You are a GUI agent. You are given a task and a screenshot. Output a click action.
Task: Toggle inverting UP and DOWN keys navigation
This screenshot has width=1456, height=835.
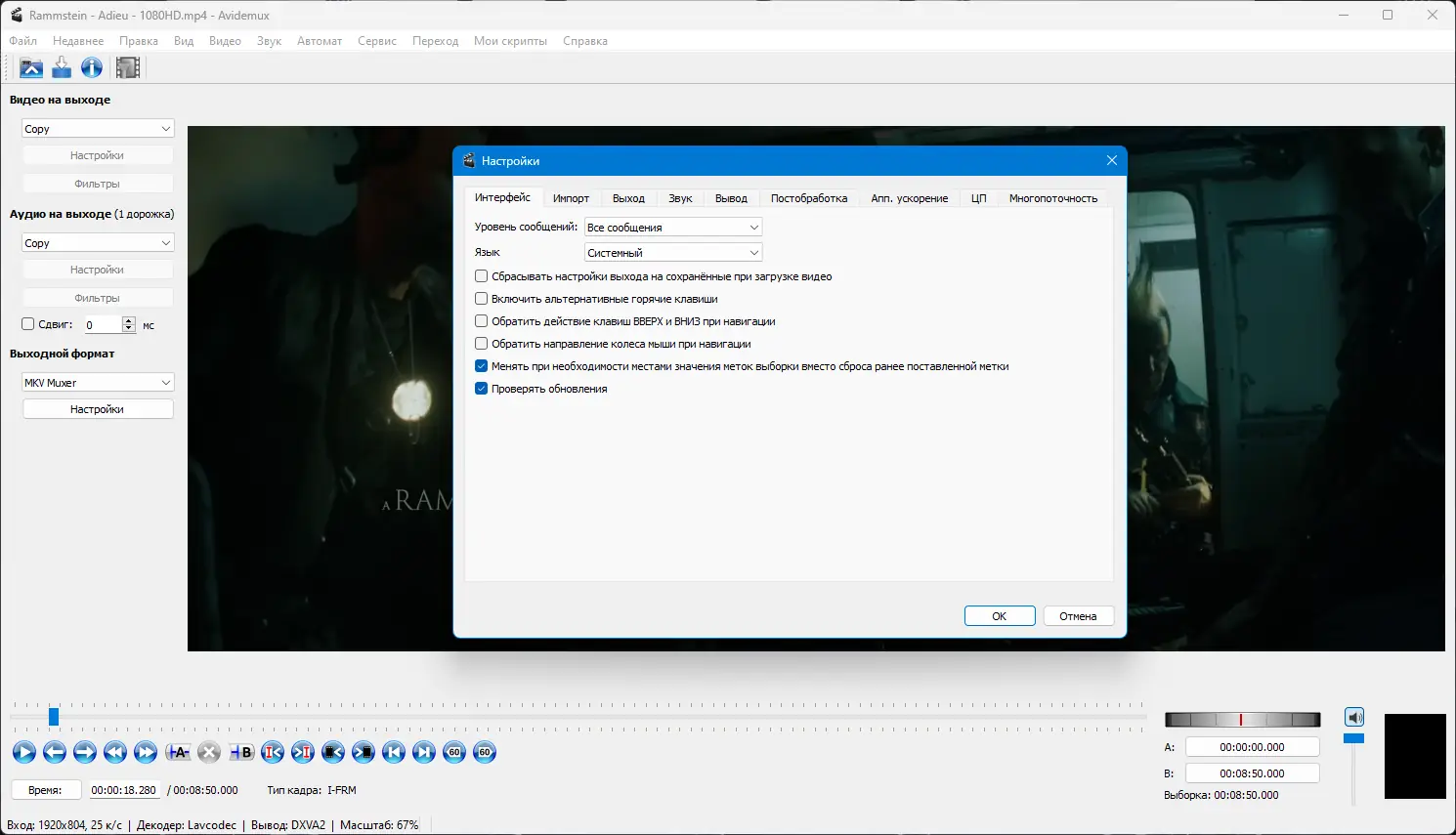coord(481,321)
